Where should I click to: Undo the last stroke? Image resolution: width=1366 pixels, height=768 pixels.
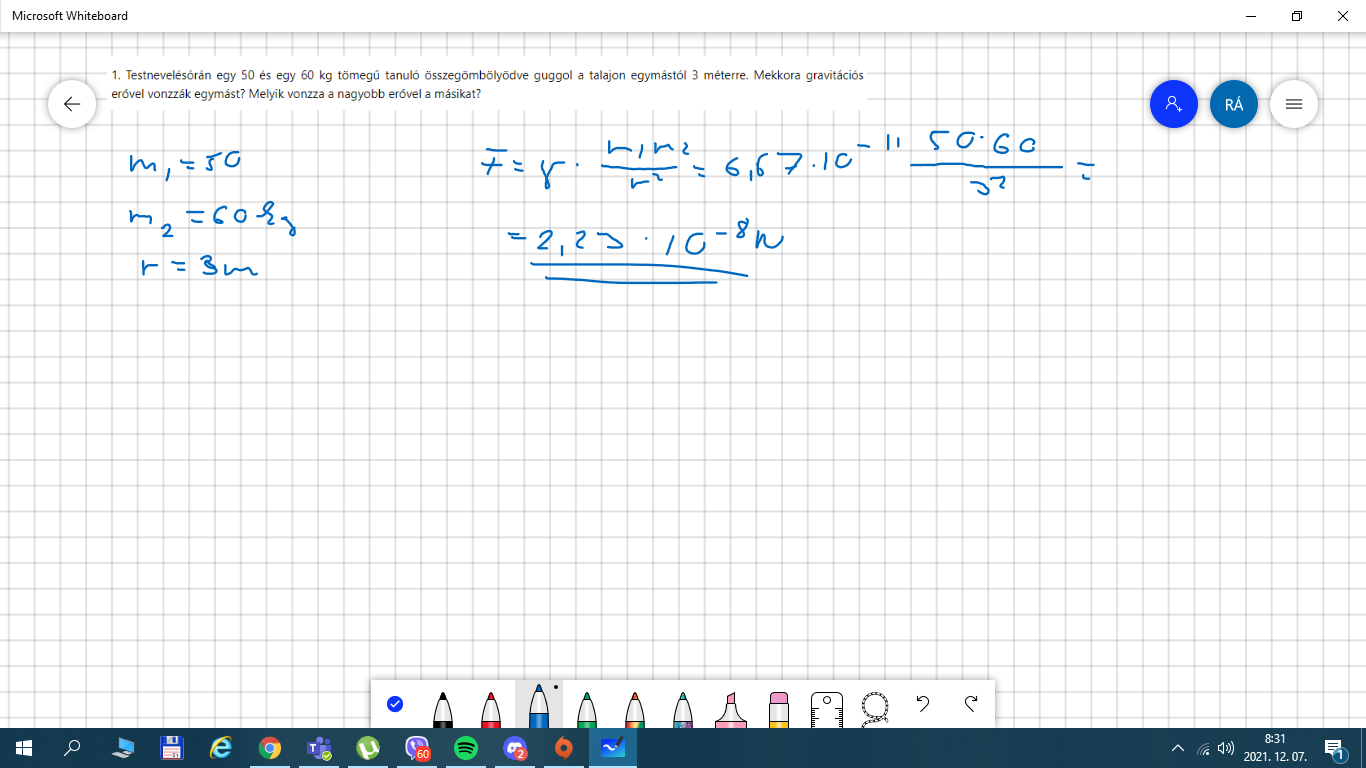coord(923,704)
